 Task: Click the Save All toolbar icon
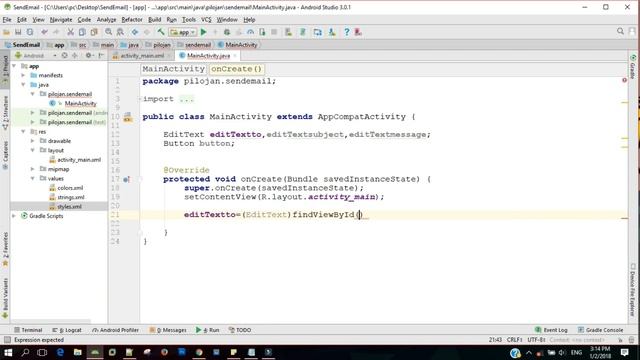pyautogui.click(x=18, y=32)
